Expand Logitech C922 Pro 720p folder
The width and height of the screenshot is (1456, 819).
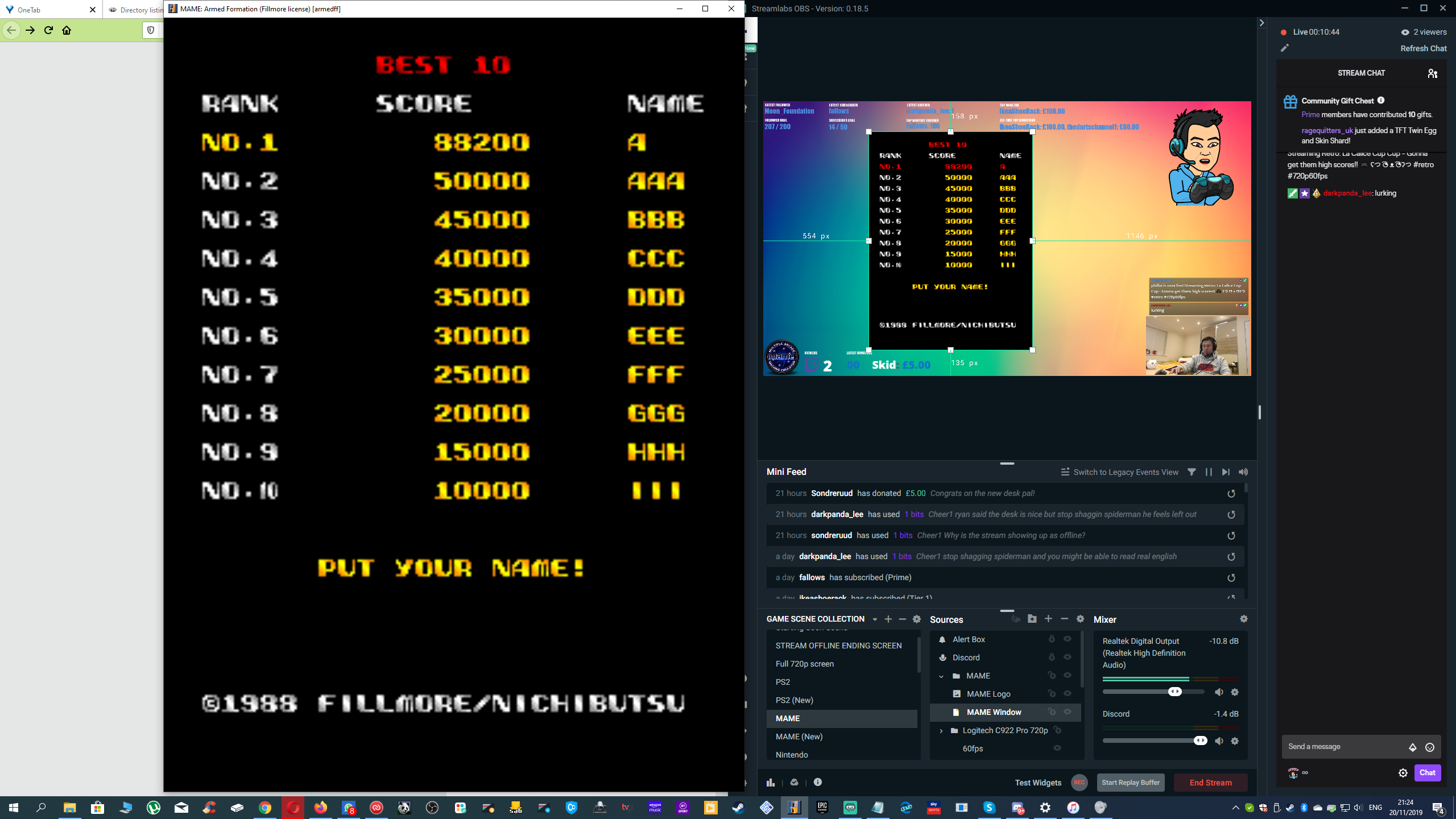coord(941,731)
